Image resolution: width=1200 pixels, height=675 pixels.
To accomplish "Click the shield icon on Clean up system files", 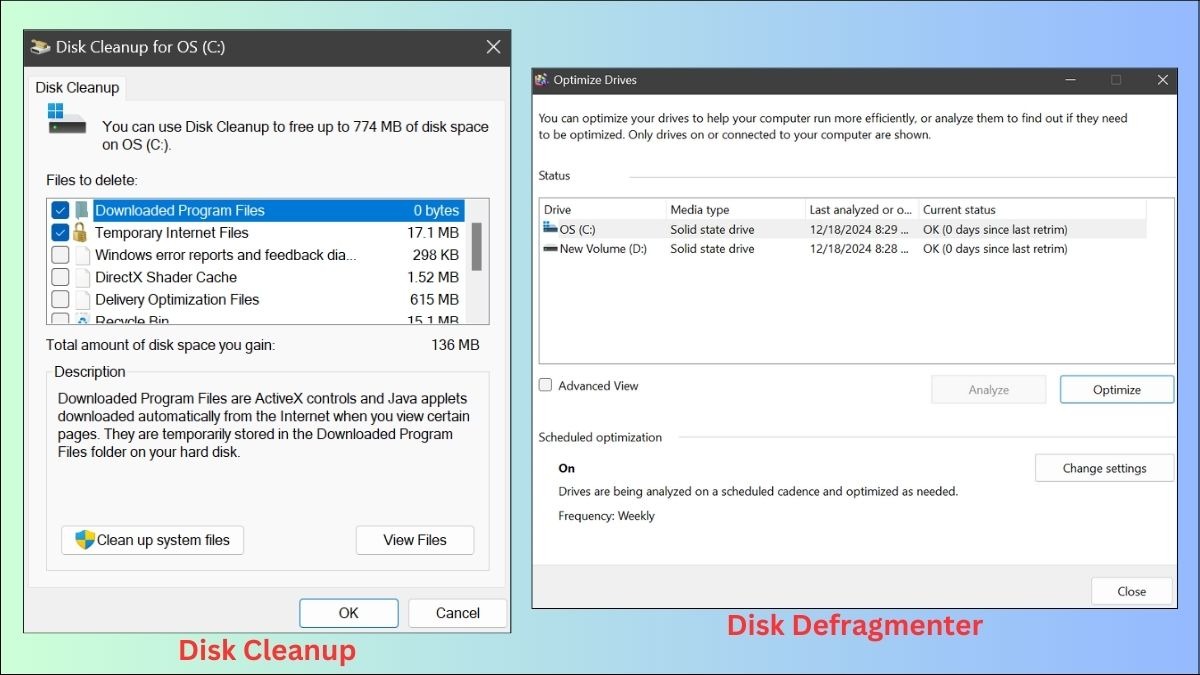I will tap(85, 540).
